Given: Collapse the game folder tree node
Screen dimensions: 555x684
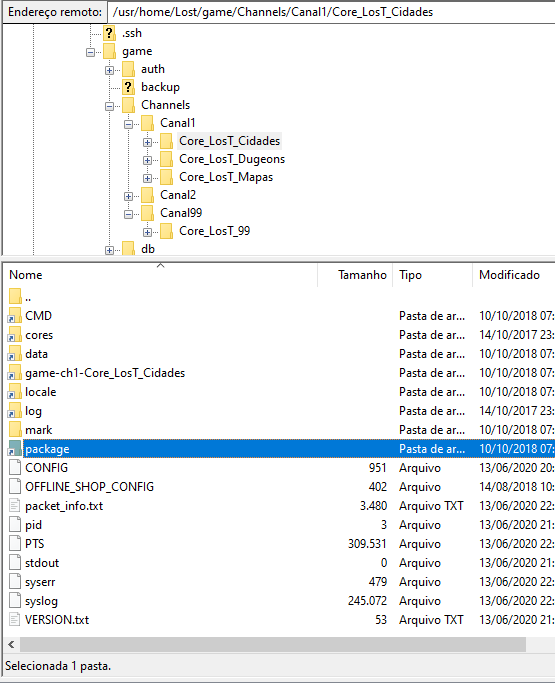Looking at the screenshot, I should pos(90,52).
